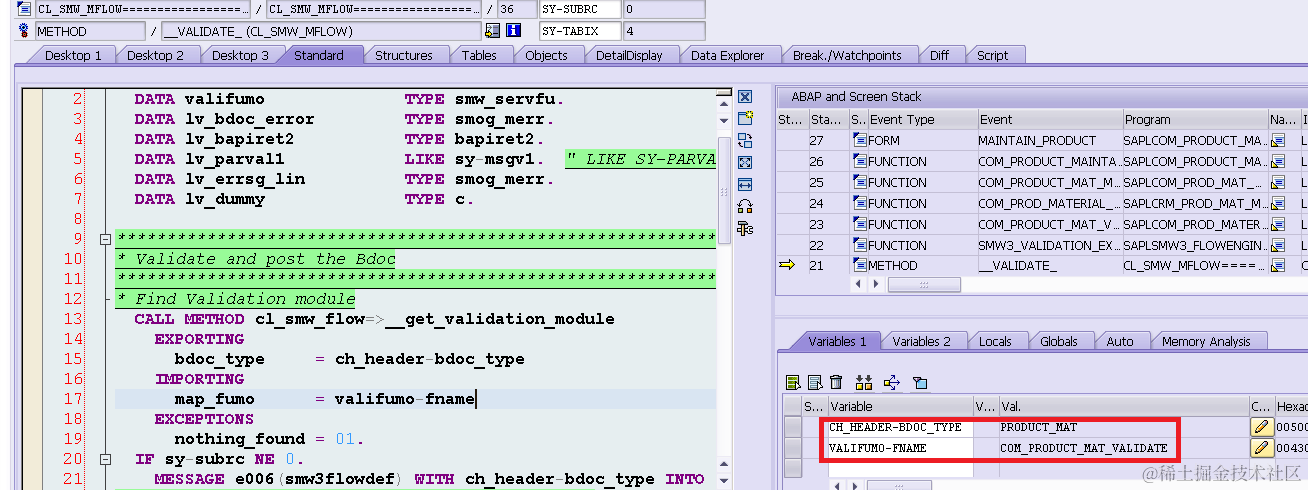Click the SMW3_VALIDATION_EX event cell

pyautogui.click(x=1049, y=246)
